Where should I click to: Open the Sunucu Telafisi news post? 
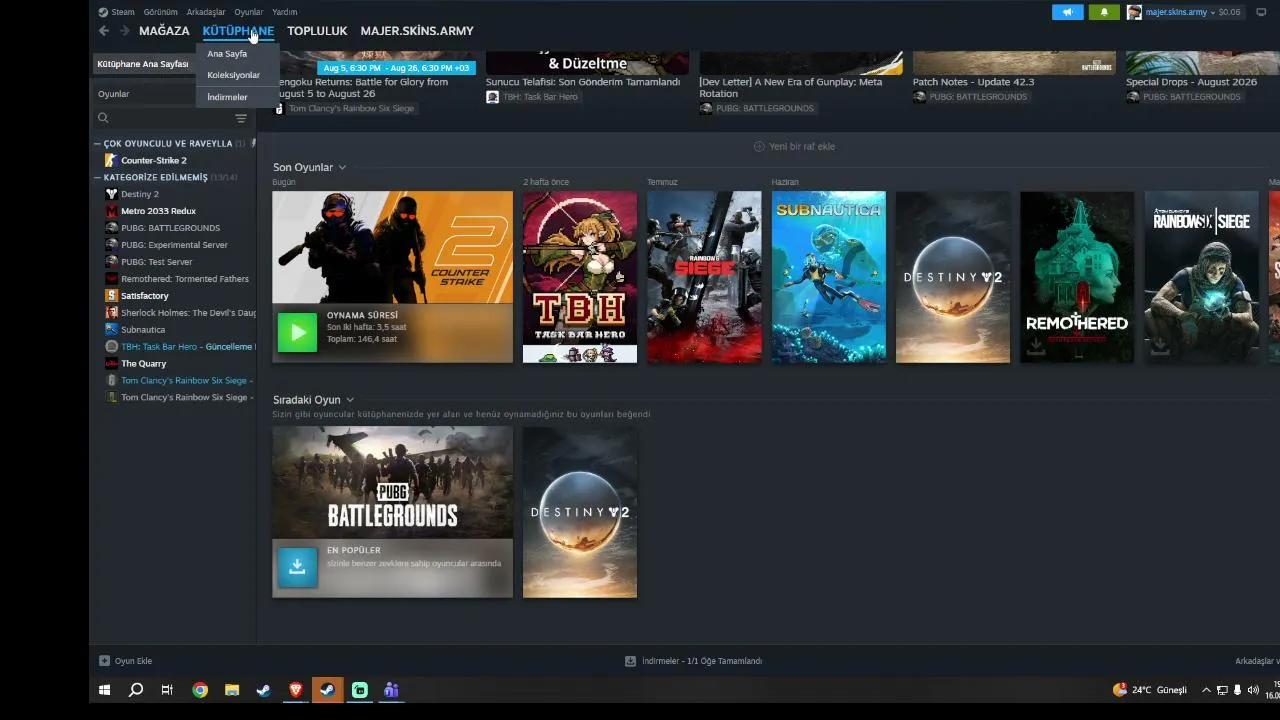(x=583, y=82)
